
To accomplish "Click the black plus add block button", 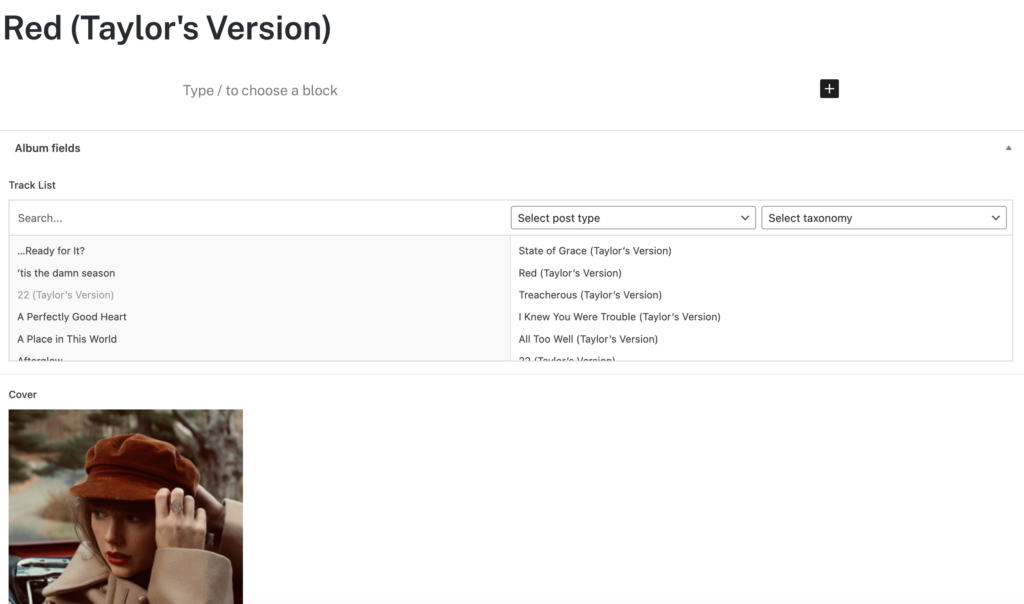I will 829,89.
